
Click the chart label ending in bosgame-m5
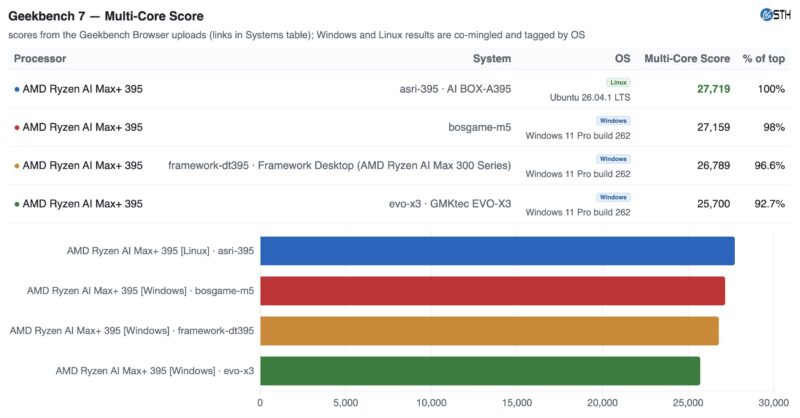coord(140,291)
